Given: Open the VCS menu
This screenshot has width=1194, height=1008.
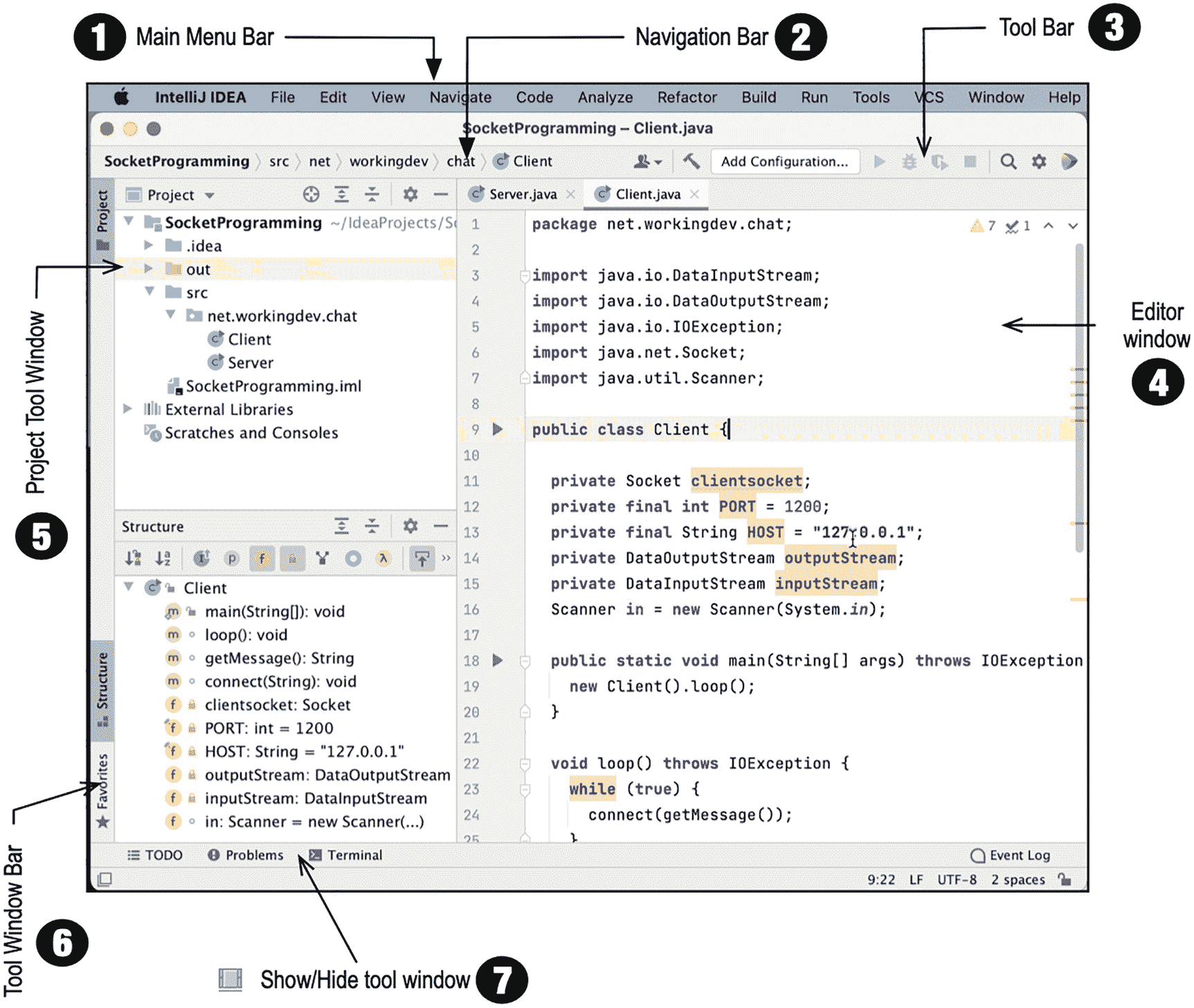Looking at the screenshot, I should [x=928, y=98].
